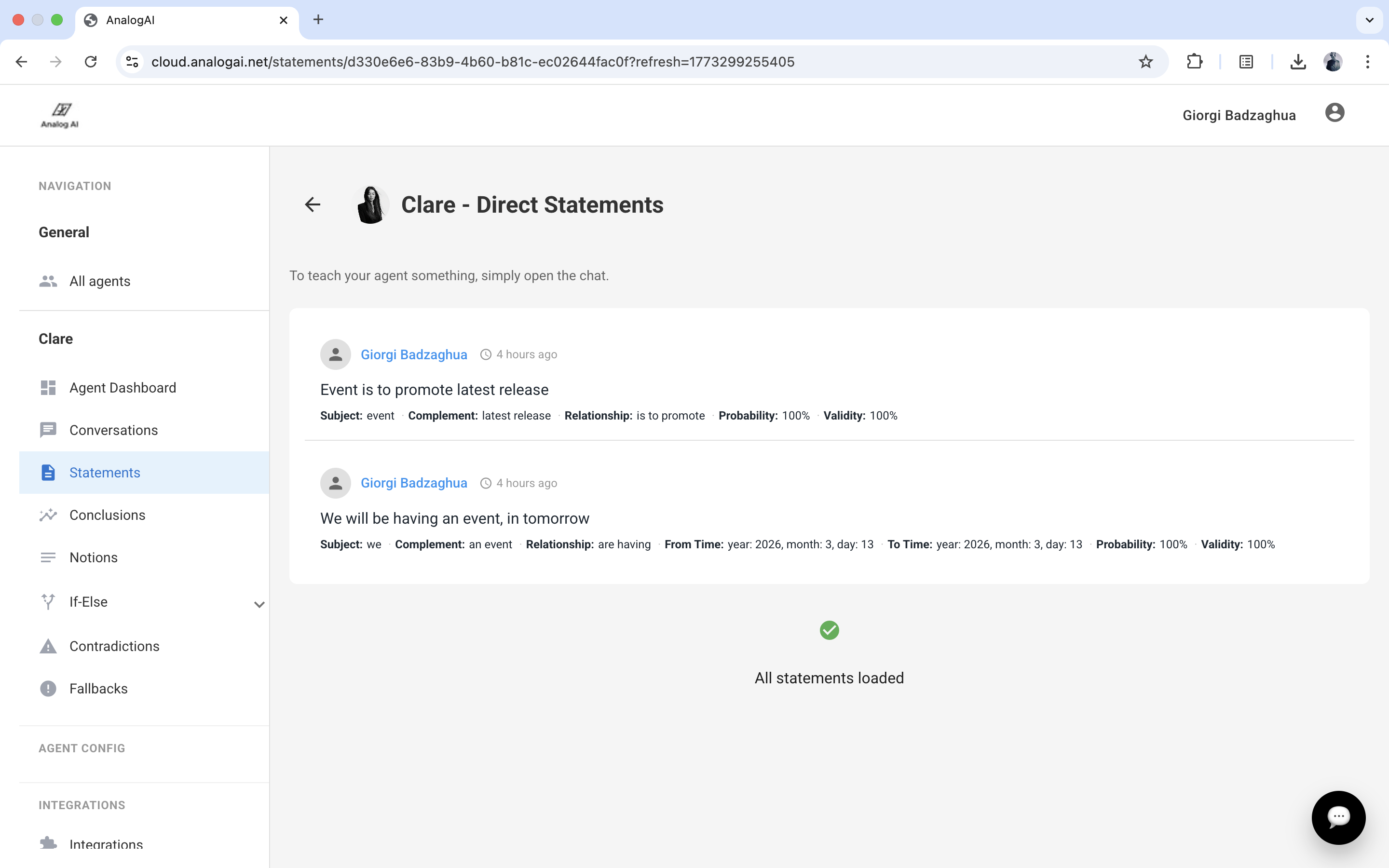Open the tab search dropdown arrow
The height and width of the screenshot is (868, 1389).
[x=1369, y=20]
